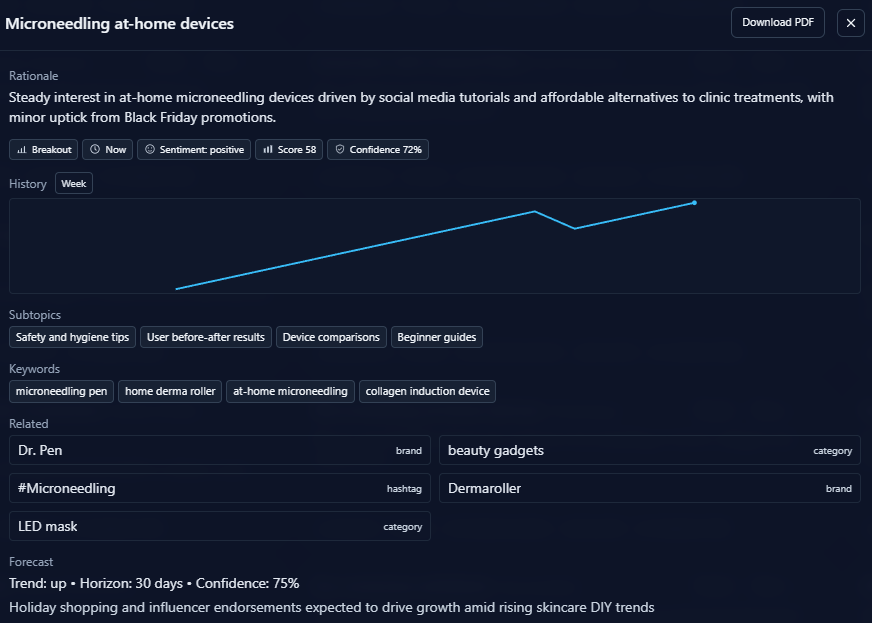This screenshot has width=872, height=623.
Task: Open the Device comparisons subtopic
Action: click(331, 337)
